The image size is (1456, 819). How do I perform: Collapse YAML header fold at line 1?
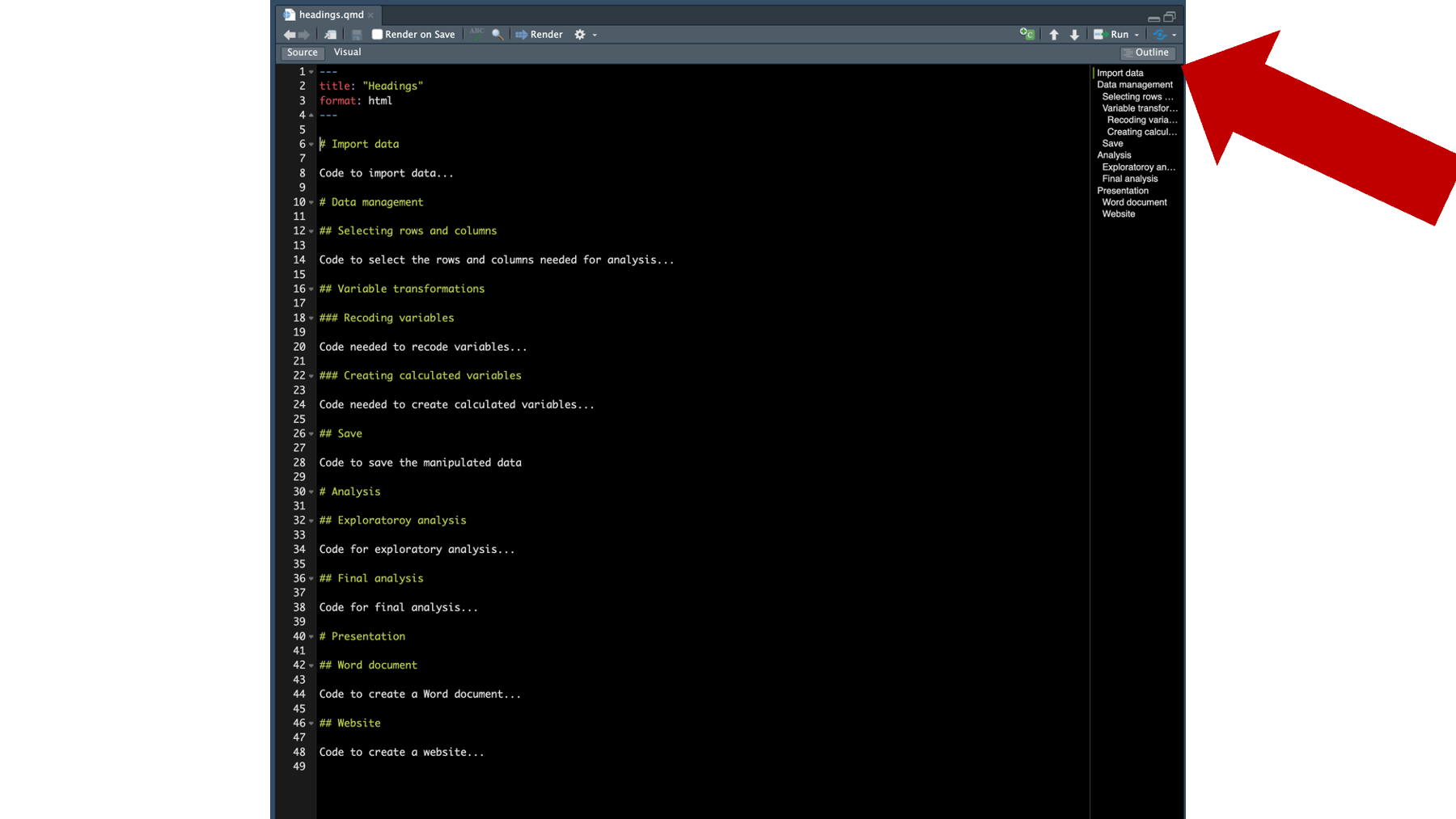click(311, 72)
